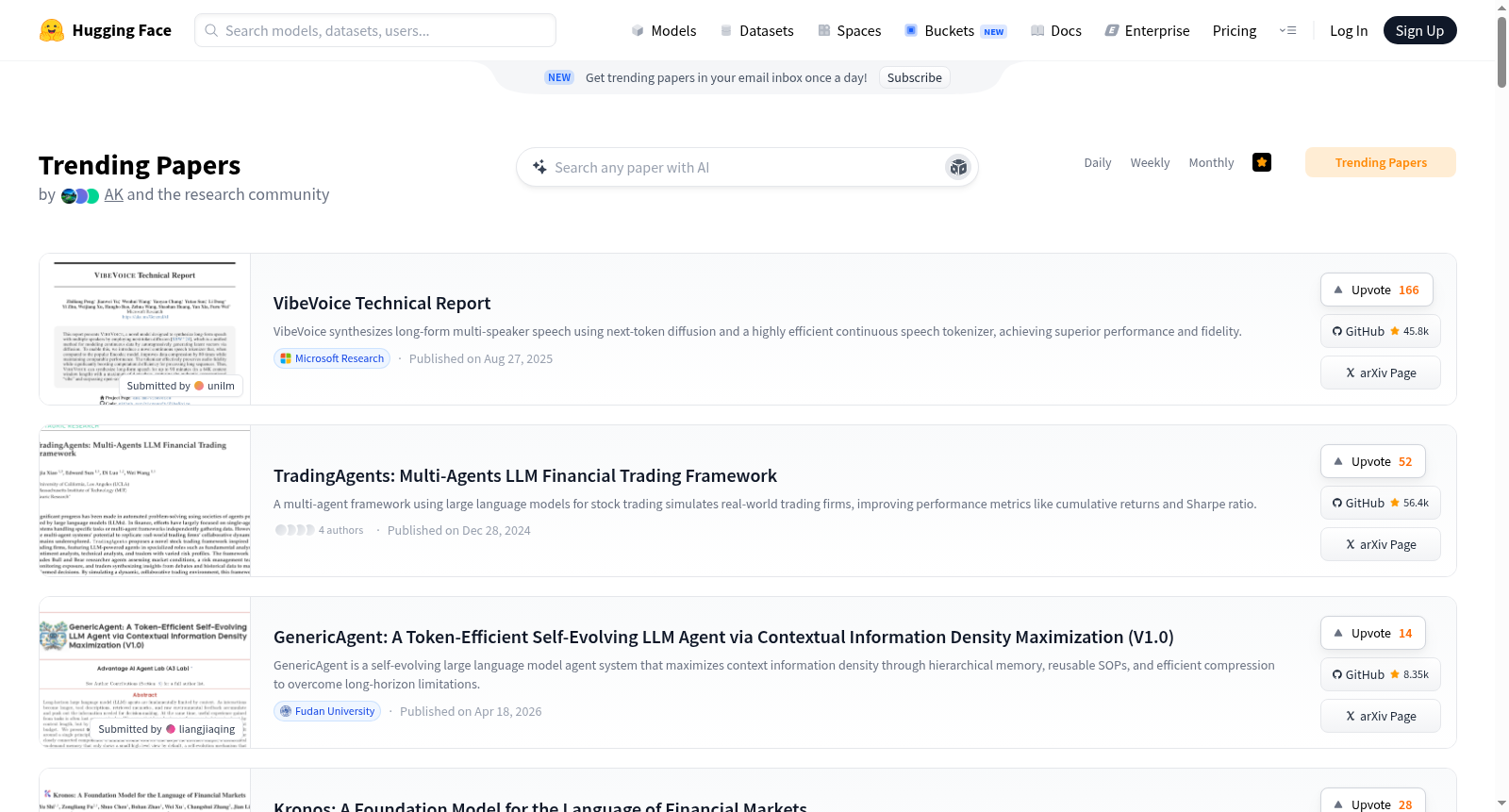The image size is (1509, 812).
Task: Click the 4 authors label
Action: [340, 530]
